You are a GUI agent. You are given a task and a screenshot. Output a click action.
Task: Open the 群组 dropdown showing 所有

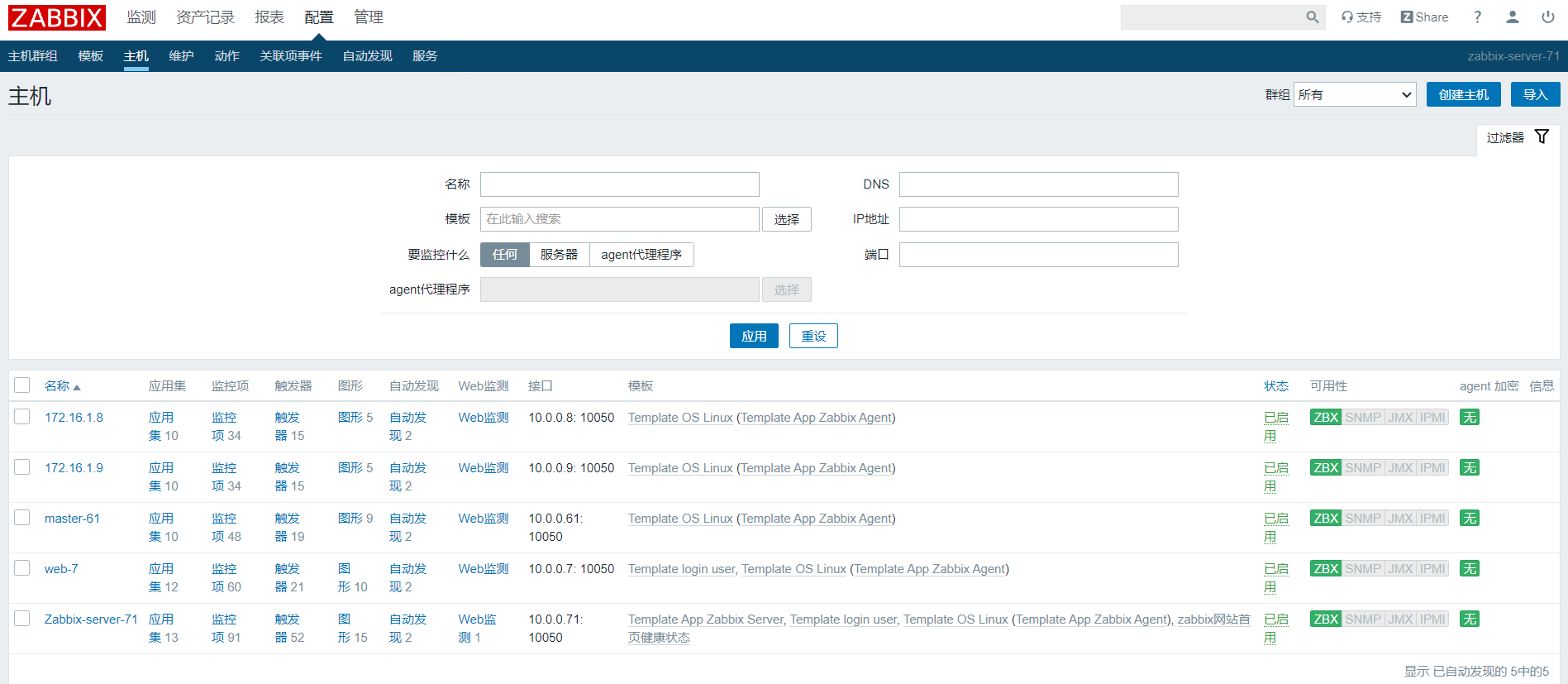pyautogui.click(x=1355, y=94)
